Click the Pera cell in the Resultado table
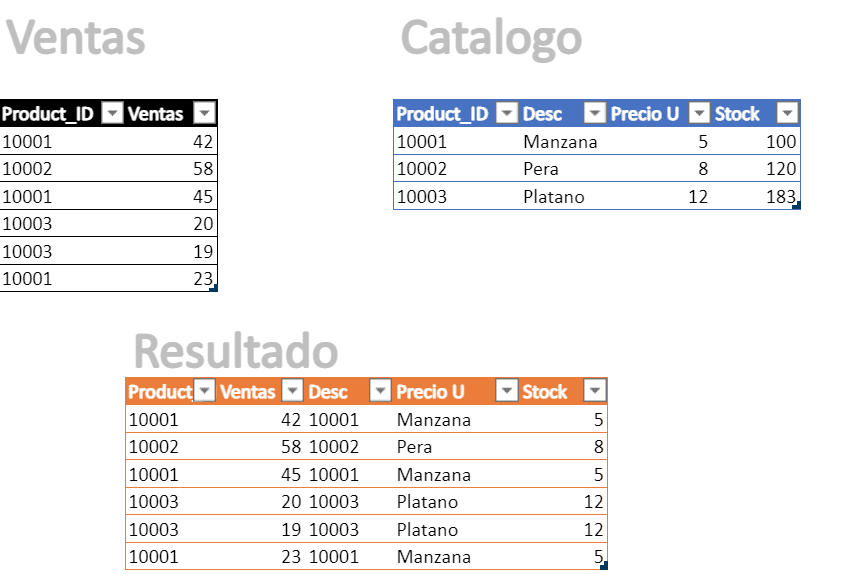The image size is (848, 579). pyautogui.click(x=415, y=447)
